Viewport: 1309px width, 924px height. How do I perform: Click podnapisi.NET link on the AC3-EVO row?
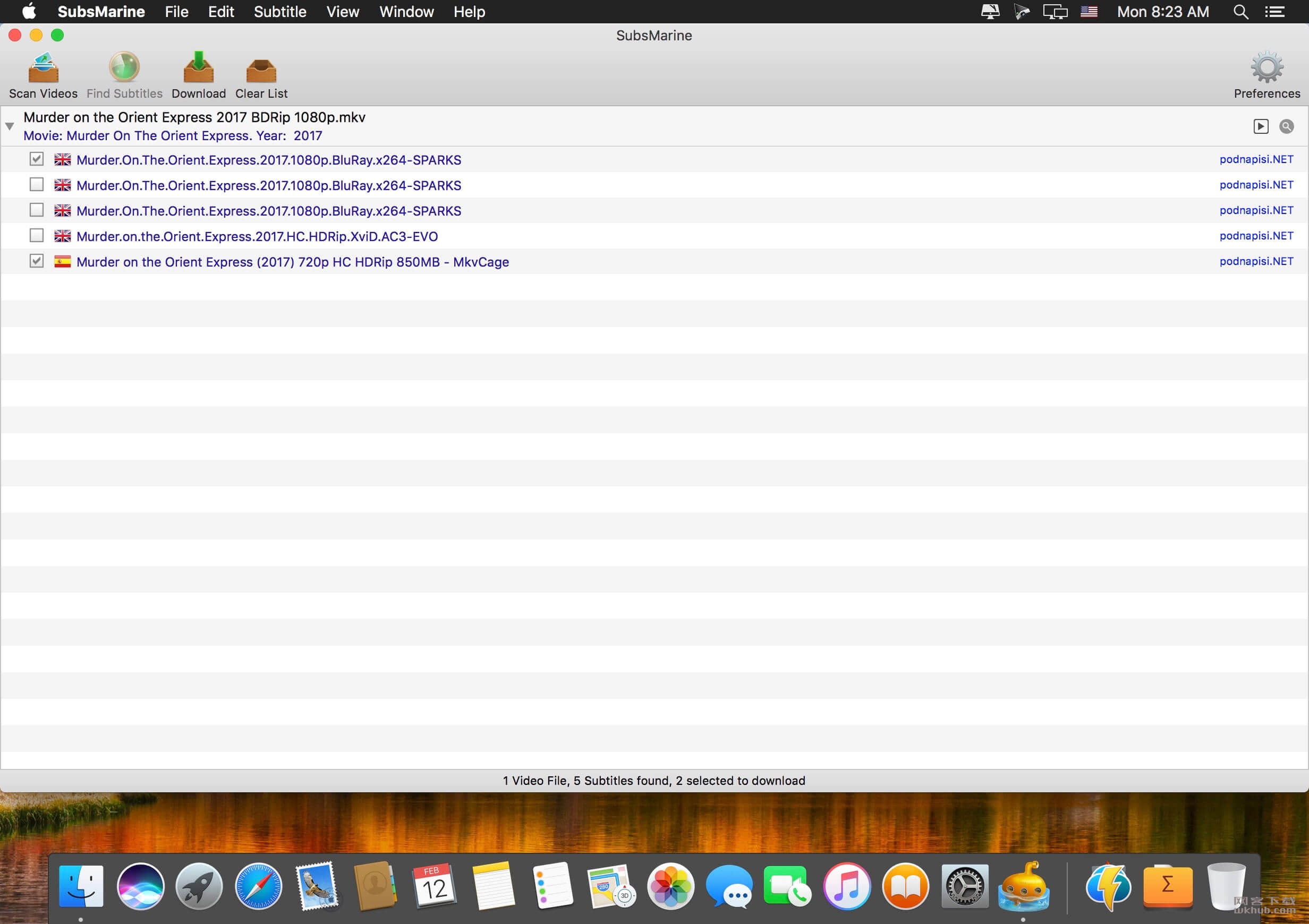pyautogui.click(x=1256, y=235)
